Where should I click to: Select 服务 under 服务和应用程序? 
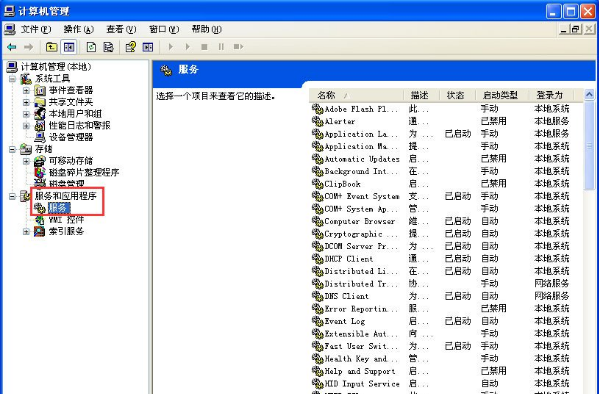coord(59,208)
